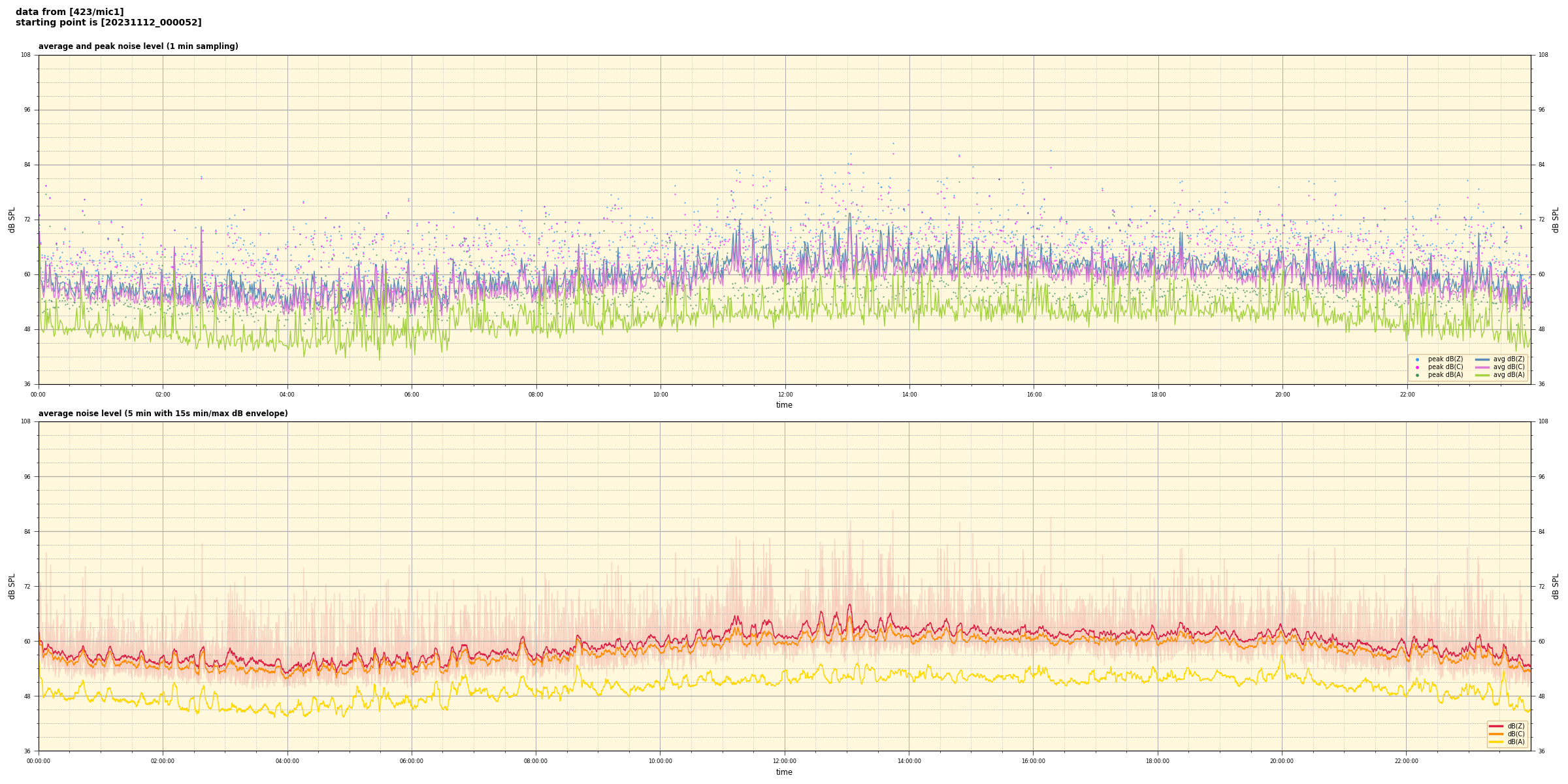Screen dimensions: 1568x784
Task: Click the green peak dB(A) legend dot
Action: coord(1417,375)
